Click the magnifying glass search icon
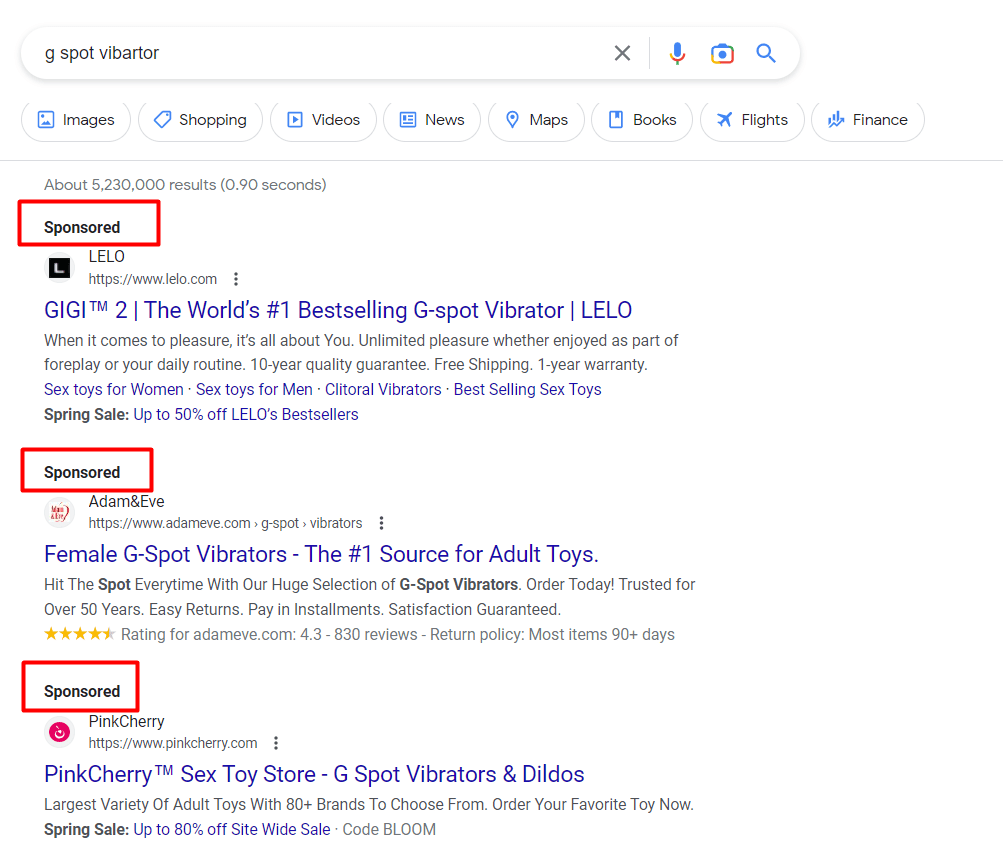 point(766,53)
